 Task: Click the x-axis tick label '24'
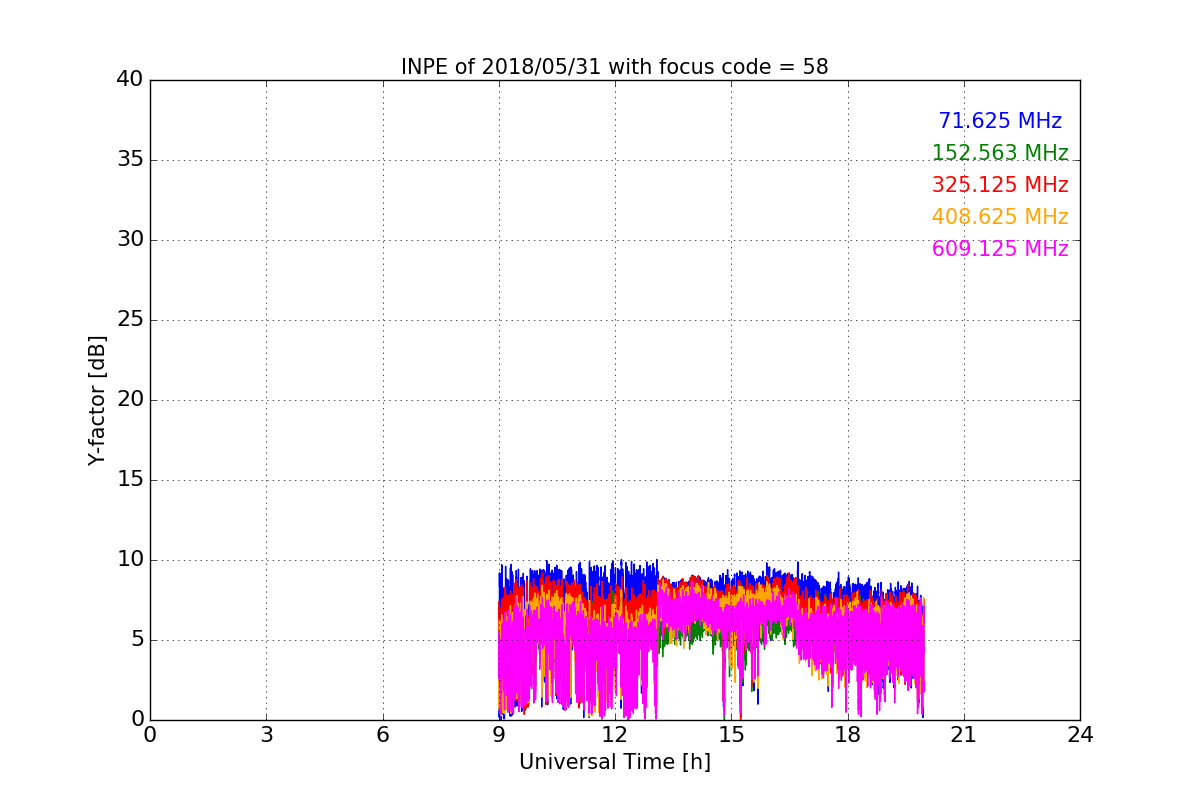coord(1080,735)
